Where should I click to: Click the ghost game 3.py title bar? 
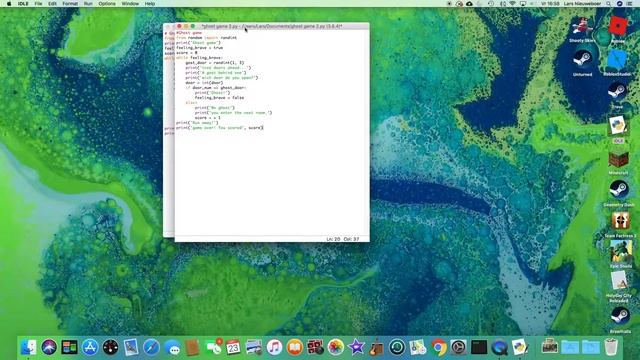[272, 26]
